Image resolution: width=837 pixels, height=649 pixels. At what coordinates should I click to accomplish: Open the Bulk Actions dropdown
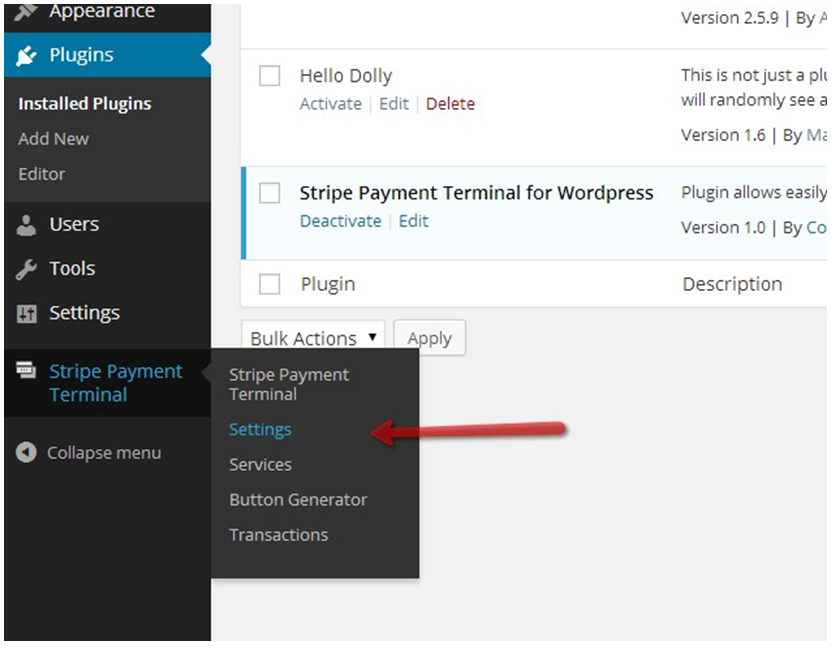(x=313, y=338)
